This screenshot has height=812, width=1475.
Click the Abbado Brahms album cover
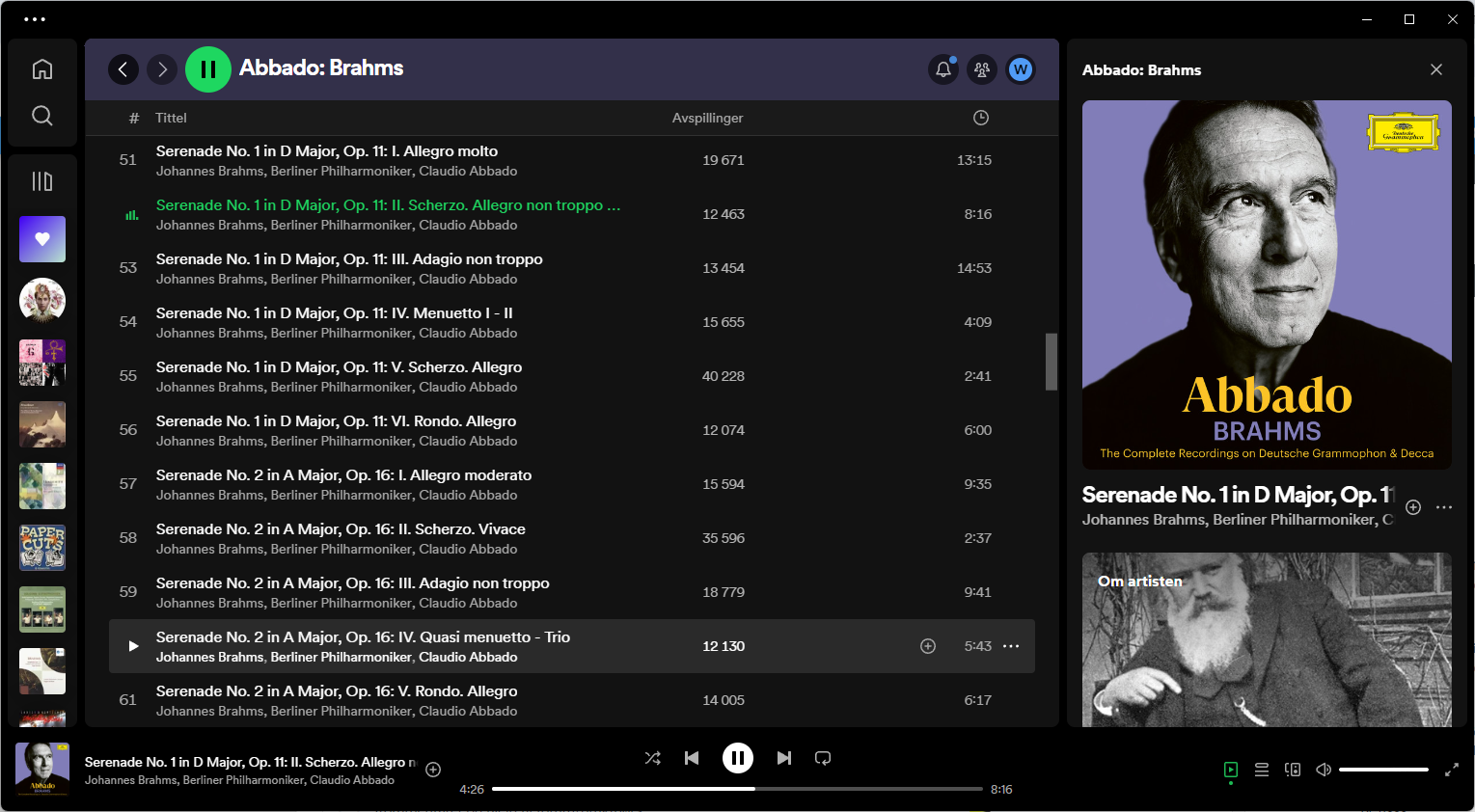coord(1267,284)
